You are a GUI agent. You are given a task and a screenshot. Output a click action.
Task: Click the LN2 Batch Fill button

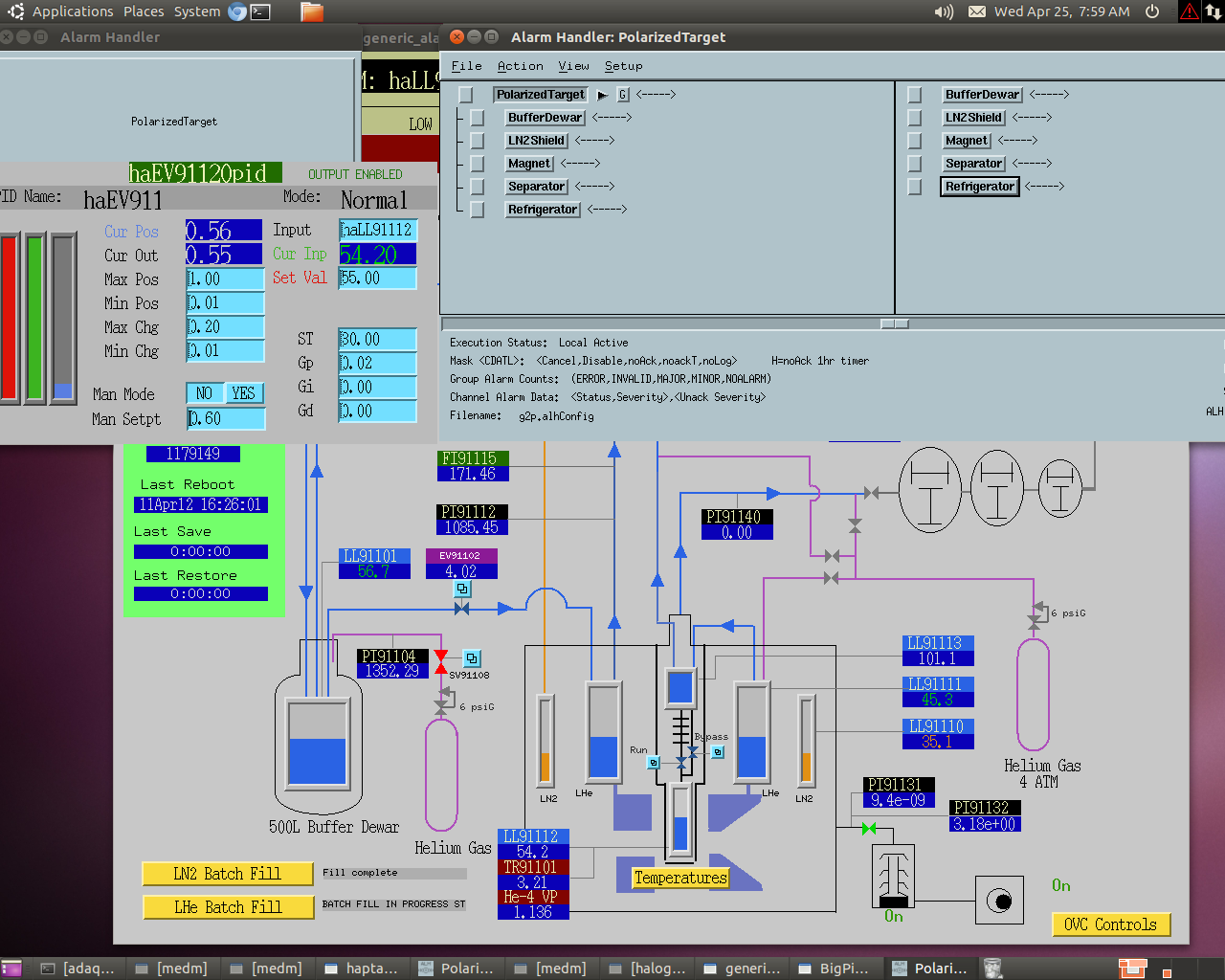click(228, 874)
